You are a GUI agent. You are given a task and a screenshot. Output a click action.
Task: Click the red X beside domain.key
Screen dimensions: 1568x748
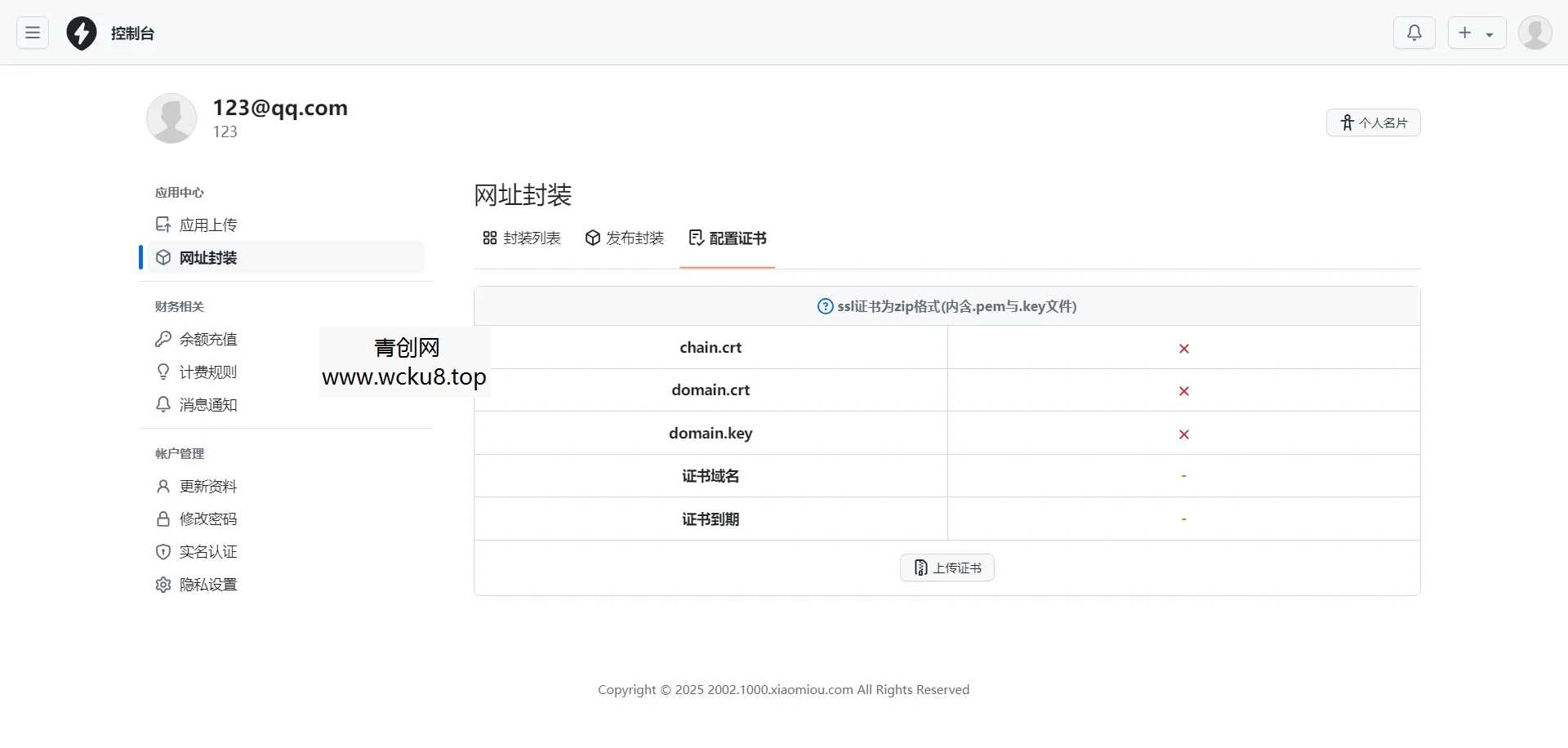click(1183, 434)
